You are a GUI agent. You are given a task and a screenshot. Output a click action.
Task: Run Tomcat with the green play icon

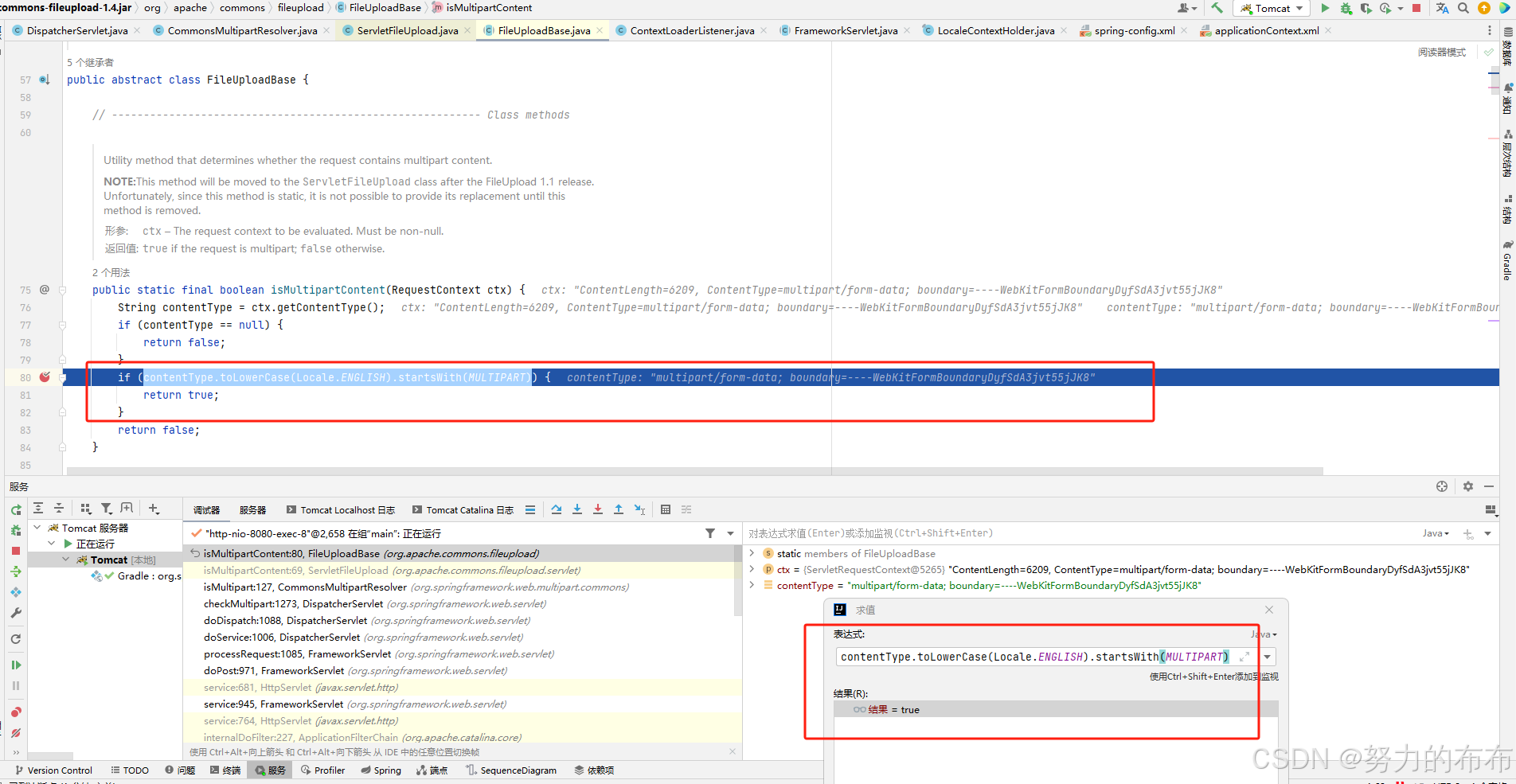(x=1325, y=8)
